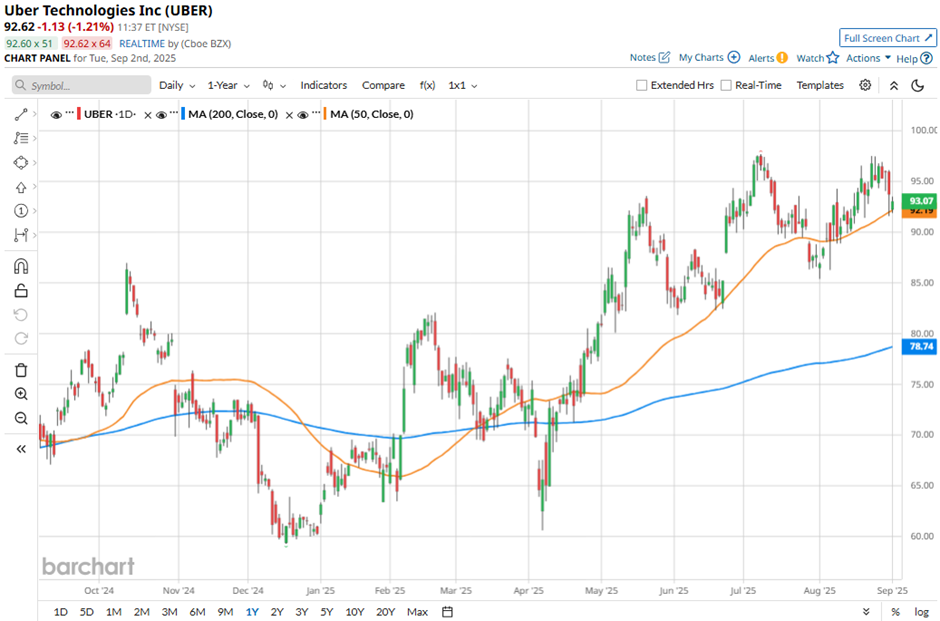940x621 pixels.
Task: Select the 6M time range
Action: 197,611
